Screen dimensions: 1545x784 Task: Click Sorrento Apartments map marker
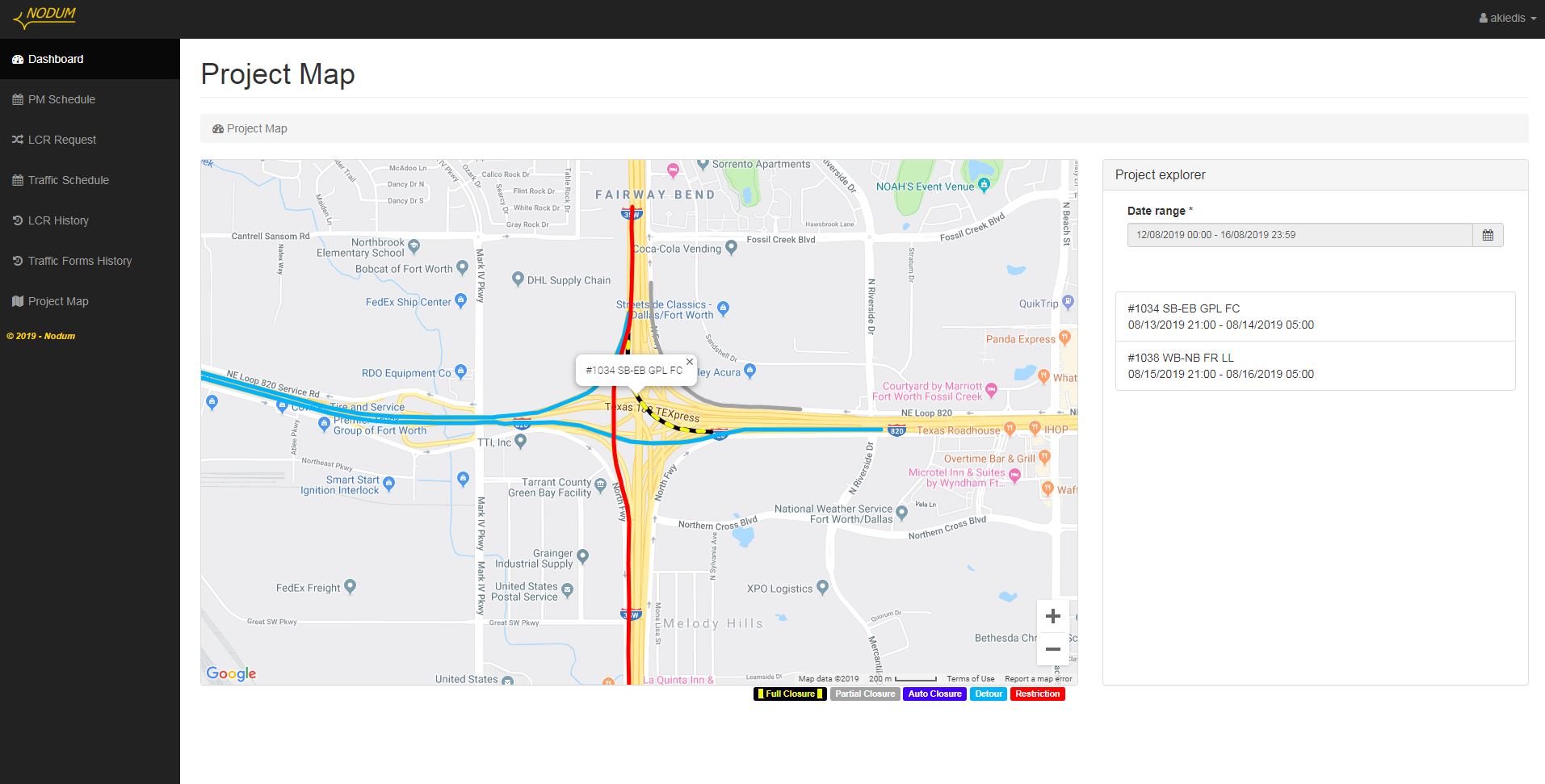pos(701,164)
